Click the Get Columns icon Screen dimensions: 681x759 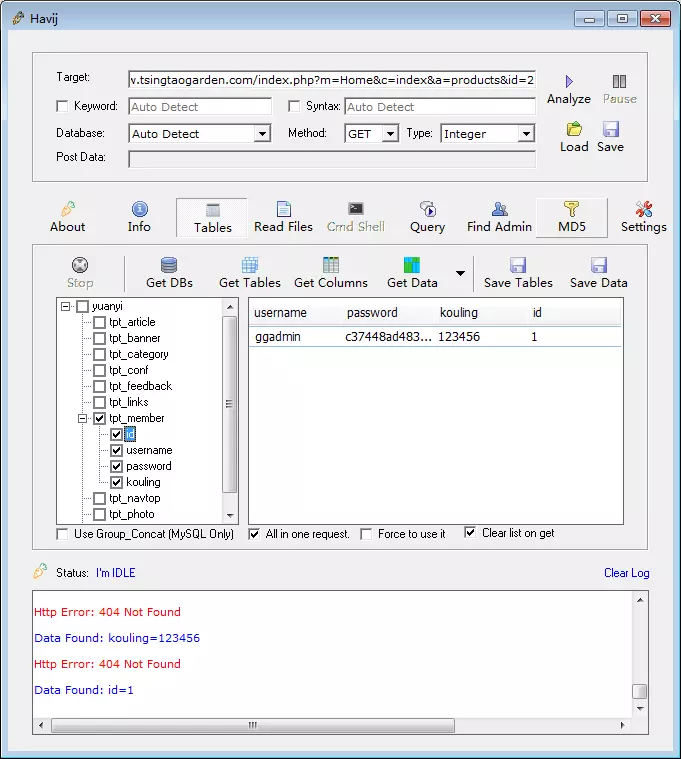click(x=331, y=265)
